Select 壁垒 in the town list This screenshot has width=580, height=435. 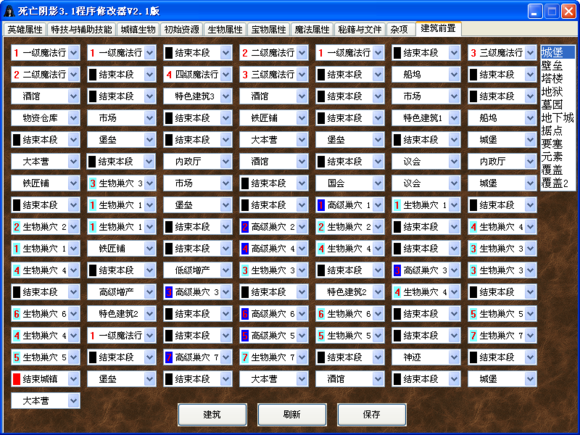(x=558, y=65)
